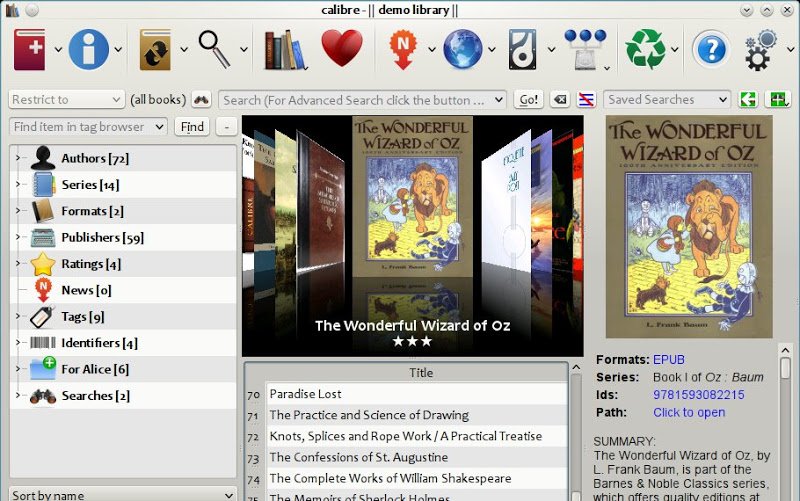Click the red heart Donate icon
The image size is (800, 501).
coord(342,47)
